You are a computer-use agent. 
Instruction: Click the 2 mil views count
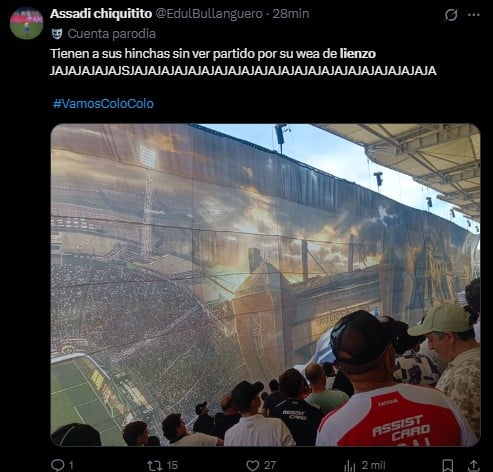[373, 465]
